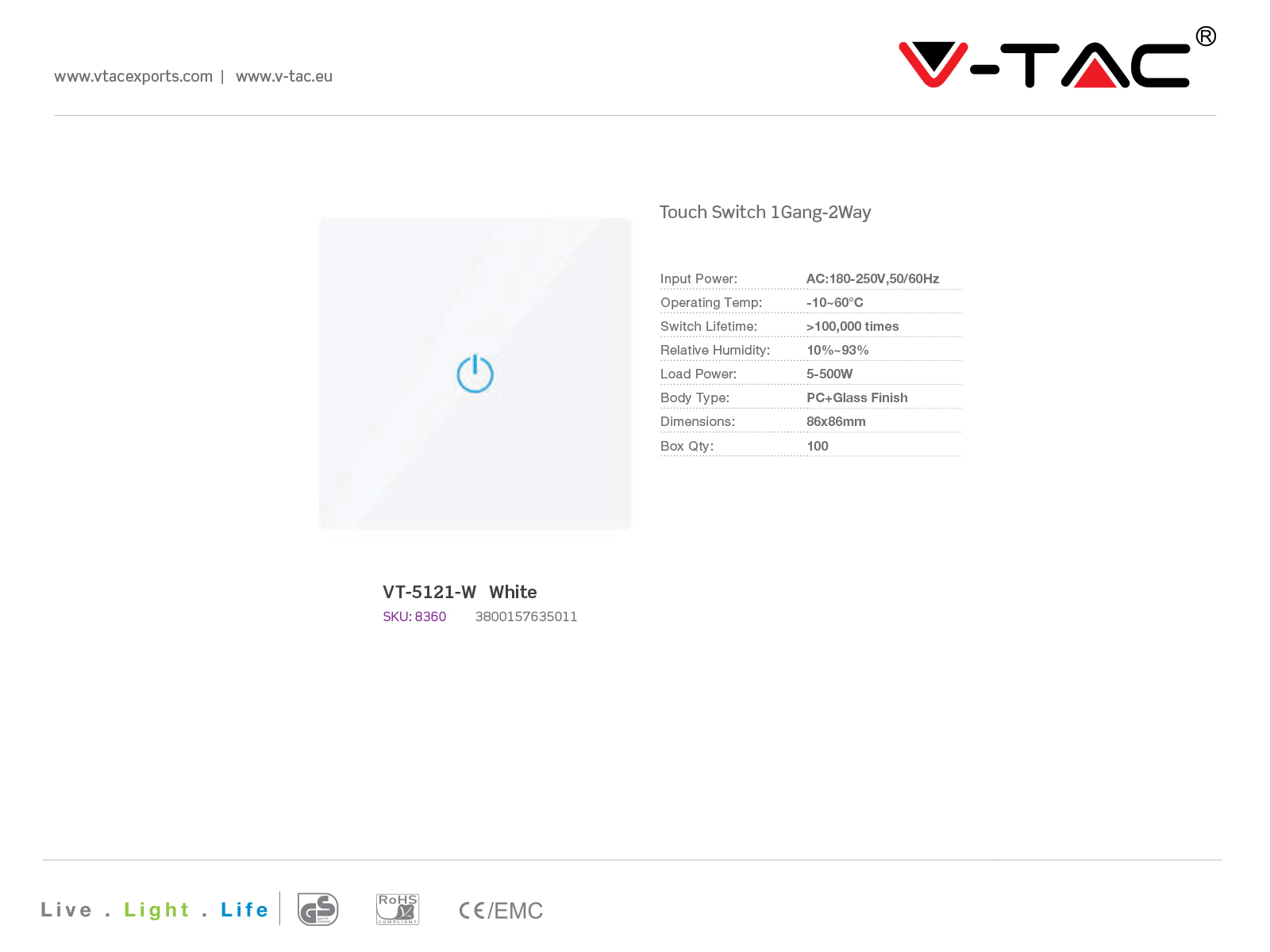The image size is (1270, 952).
Task: Open the www.vtacexports.com link
Action: click(133, 76)
